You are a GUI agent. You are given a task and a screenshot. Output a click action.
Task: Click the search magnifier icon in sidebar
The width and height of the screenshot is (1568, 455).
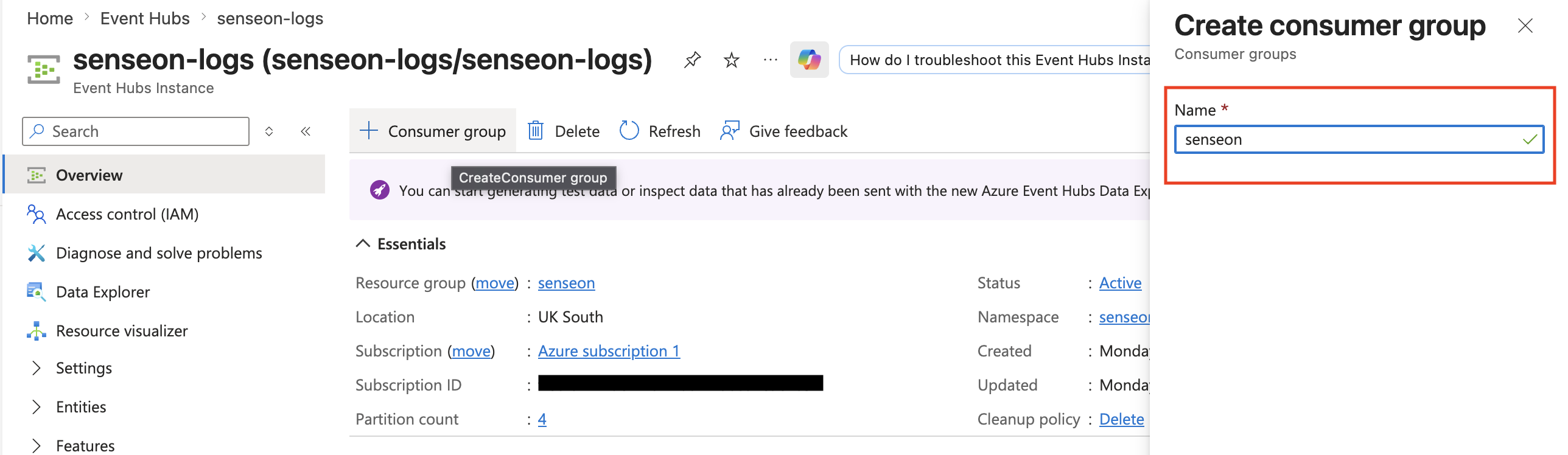pos(37,131)
